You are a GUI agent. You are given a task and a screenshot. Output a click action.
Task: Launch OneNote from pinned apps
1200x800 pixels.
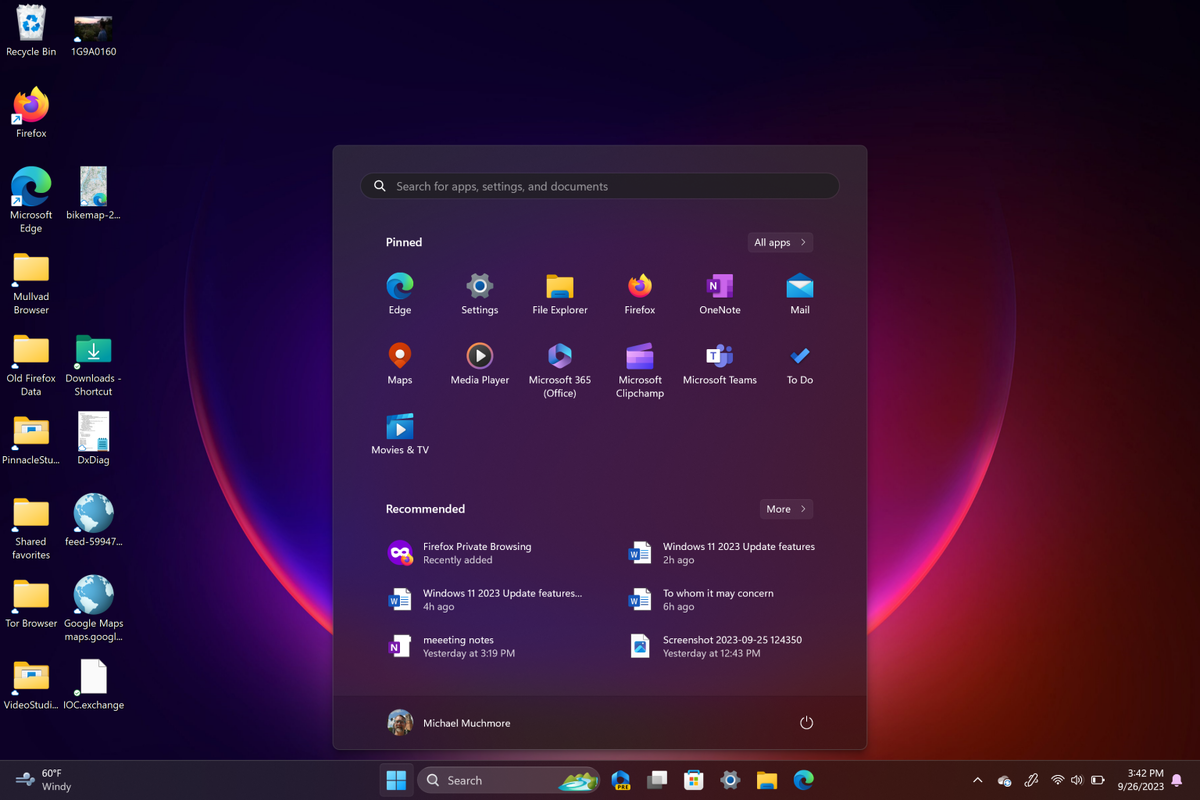[x=720, y=294]
